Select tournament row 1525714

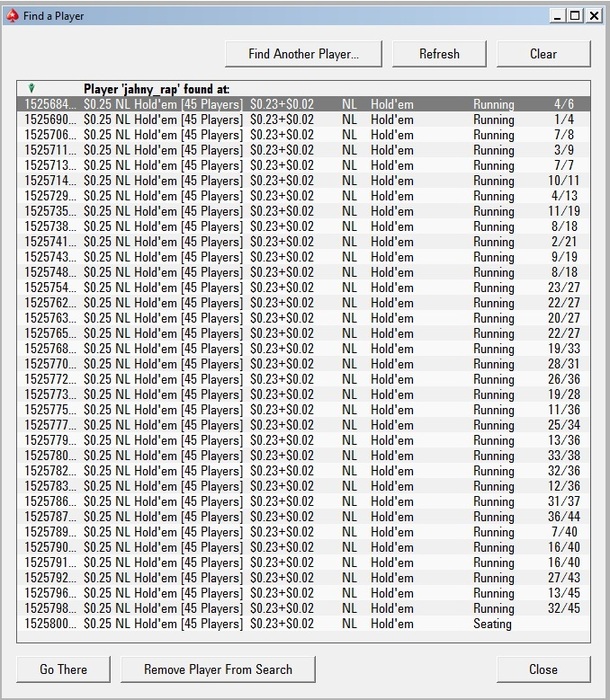[x=304, y=180]
